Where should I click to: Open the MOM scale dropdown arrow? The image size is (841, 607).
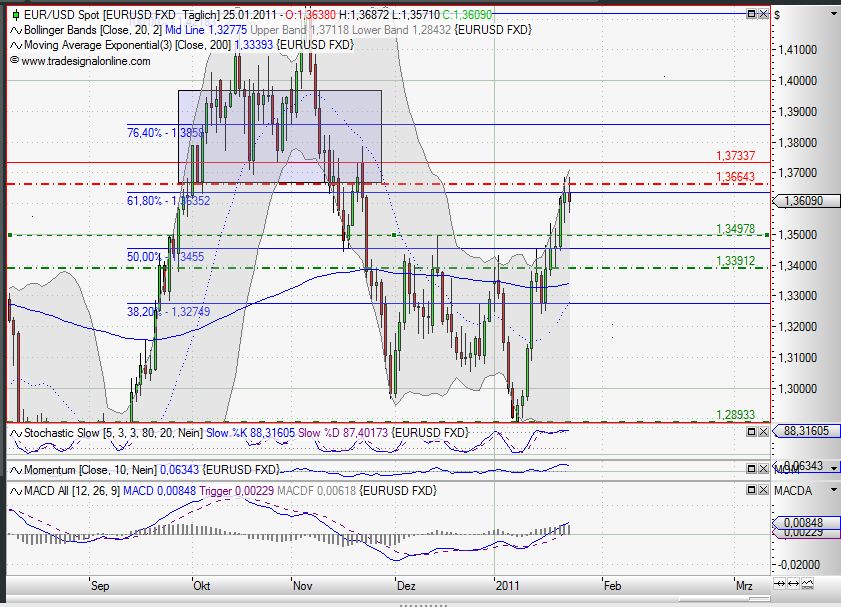point(832,466)
